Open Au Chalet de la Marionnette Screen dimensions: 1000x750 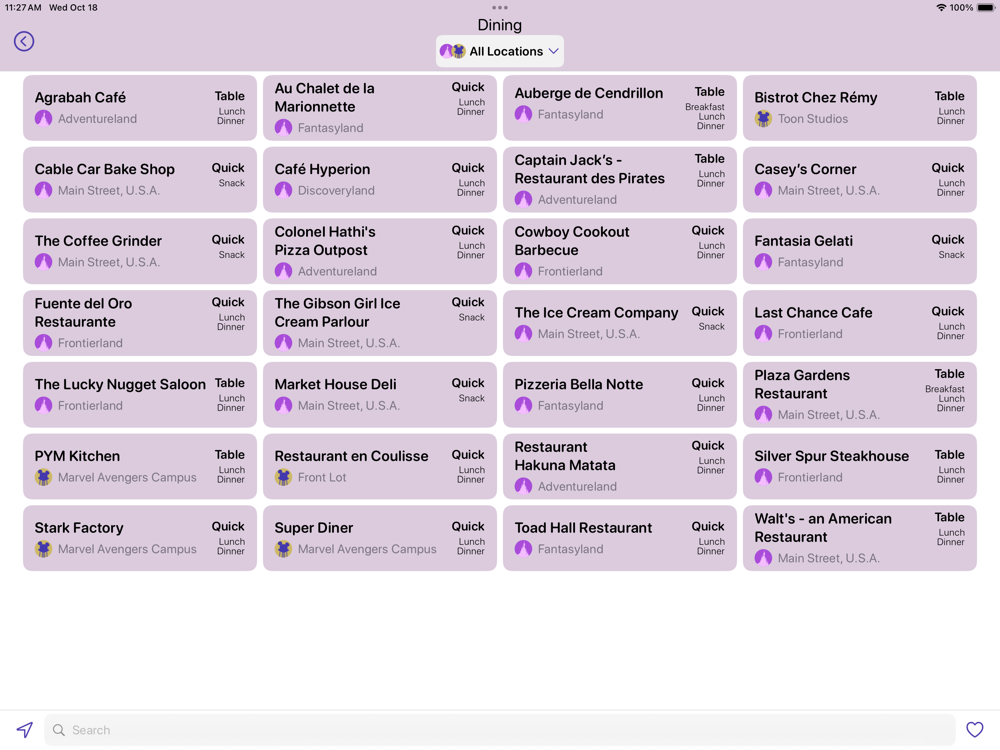point(379,108)
